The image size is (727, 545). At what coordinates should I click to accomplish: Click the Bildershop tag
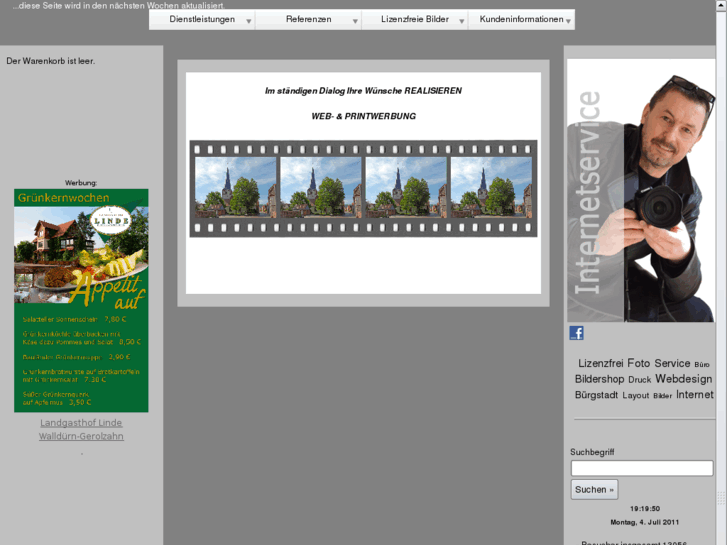[599, 379]
